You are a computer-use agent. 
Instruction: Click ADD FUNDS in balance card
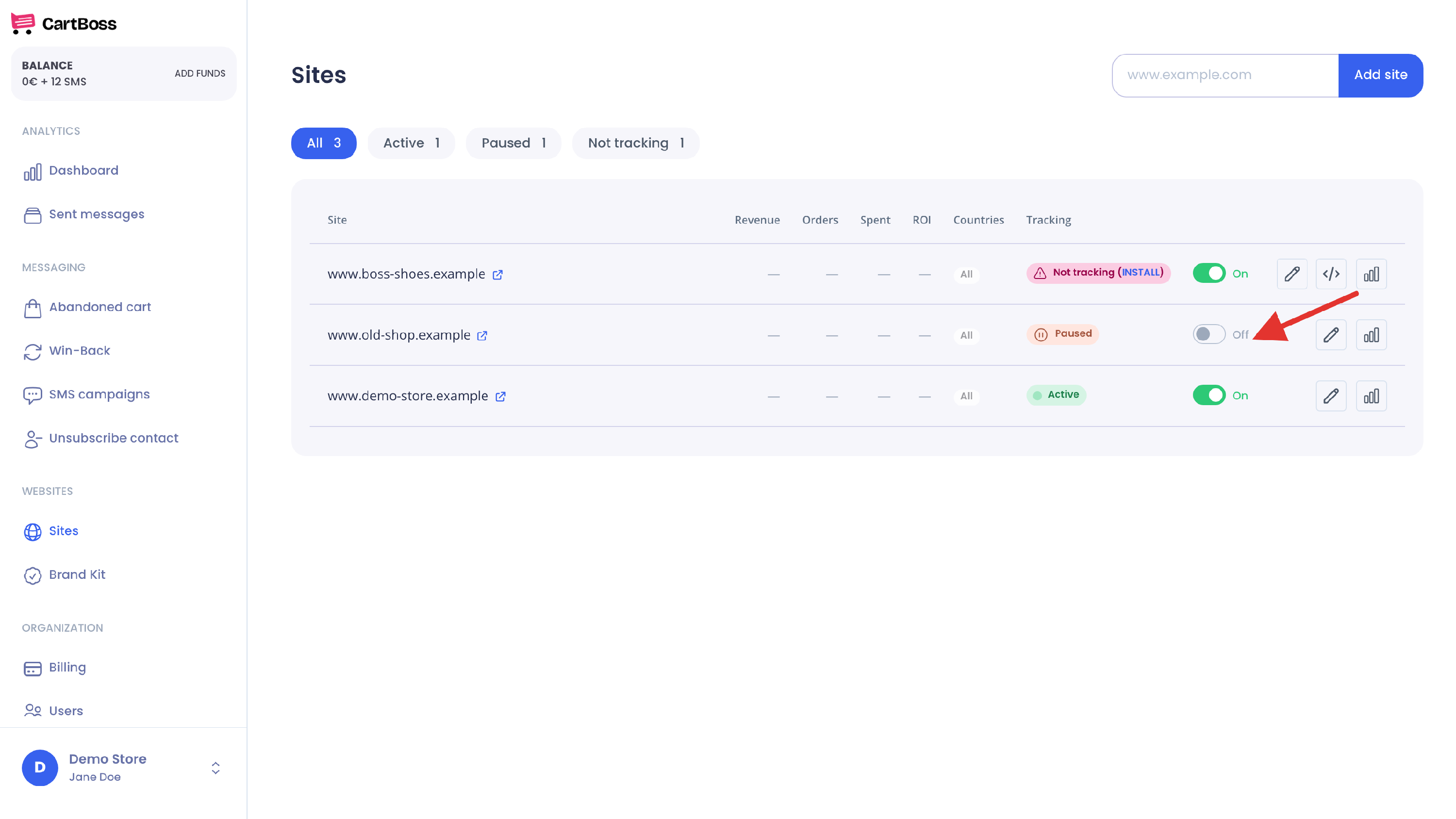click(199, 73)
